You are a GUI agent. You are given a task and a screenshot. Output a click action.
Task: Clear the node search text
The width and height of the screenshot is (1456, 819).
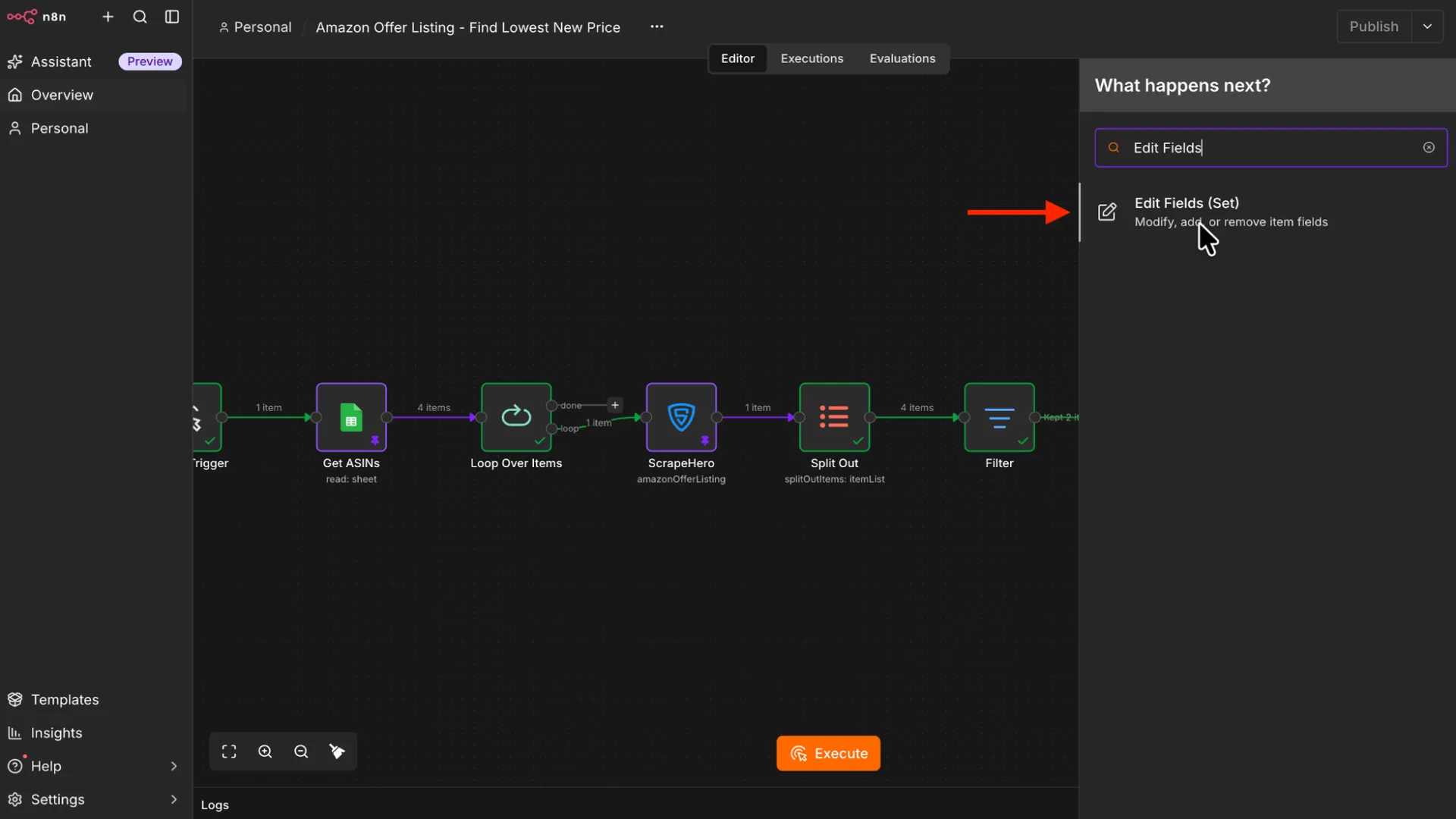tap(1429, 148)
